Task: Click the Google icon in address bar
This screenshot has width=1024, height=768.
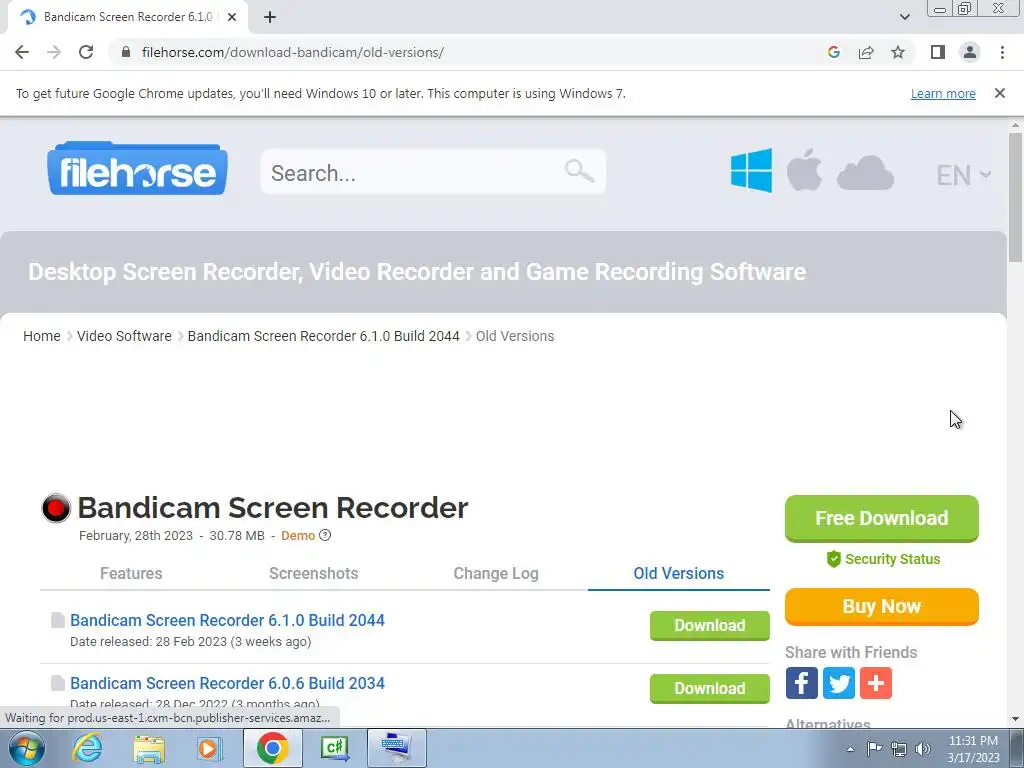Action: click(833, 52)
